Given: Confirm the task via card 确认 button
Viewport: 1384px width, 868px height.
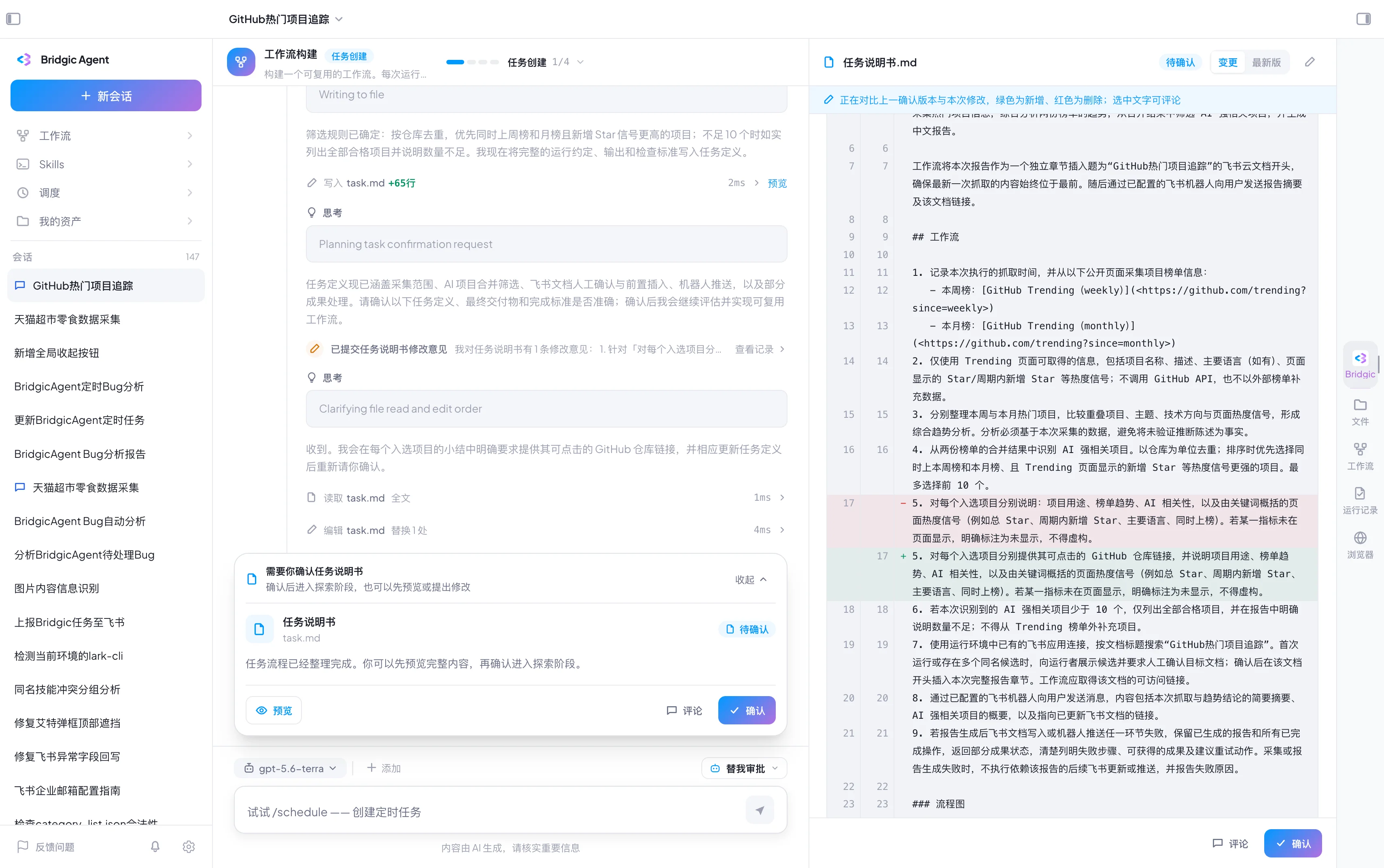Looking at the screenshot, I should [x=747, y=710].
